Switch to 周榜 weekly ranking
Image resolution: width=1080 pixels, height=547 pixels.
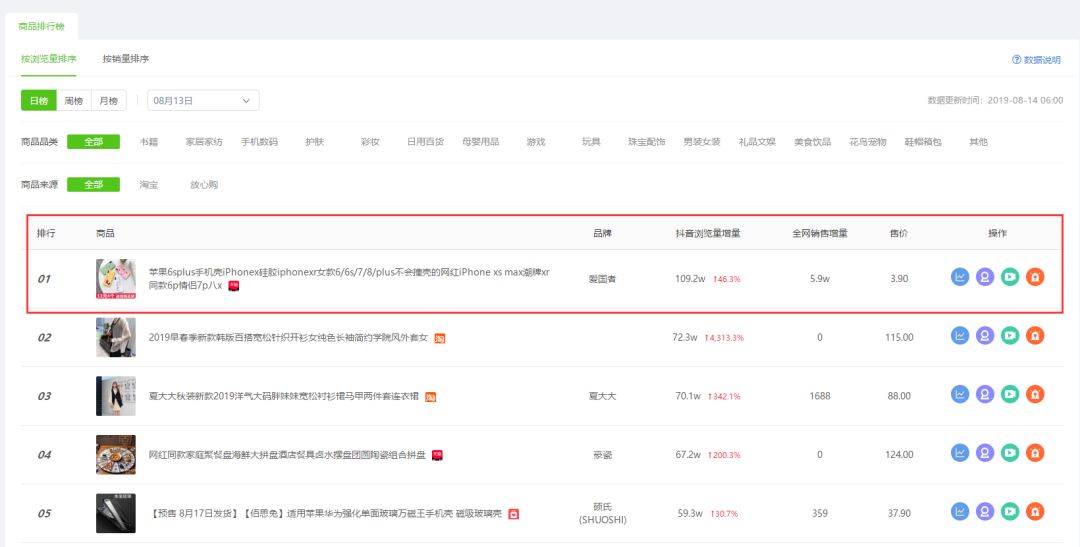pyautogui.click(x=74, y=101)
